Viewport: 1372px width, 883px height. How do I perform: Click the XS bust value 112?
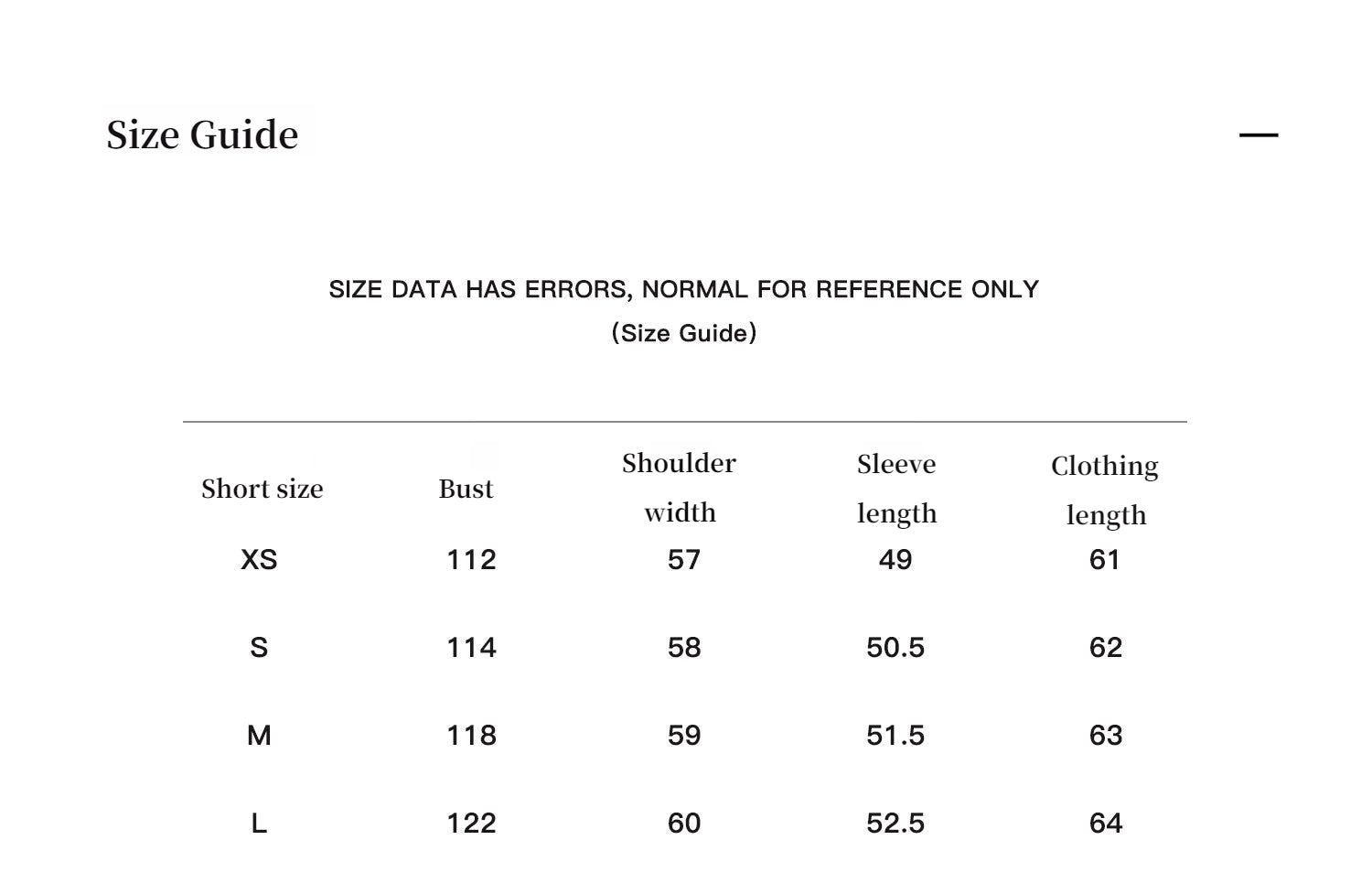471,560
